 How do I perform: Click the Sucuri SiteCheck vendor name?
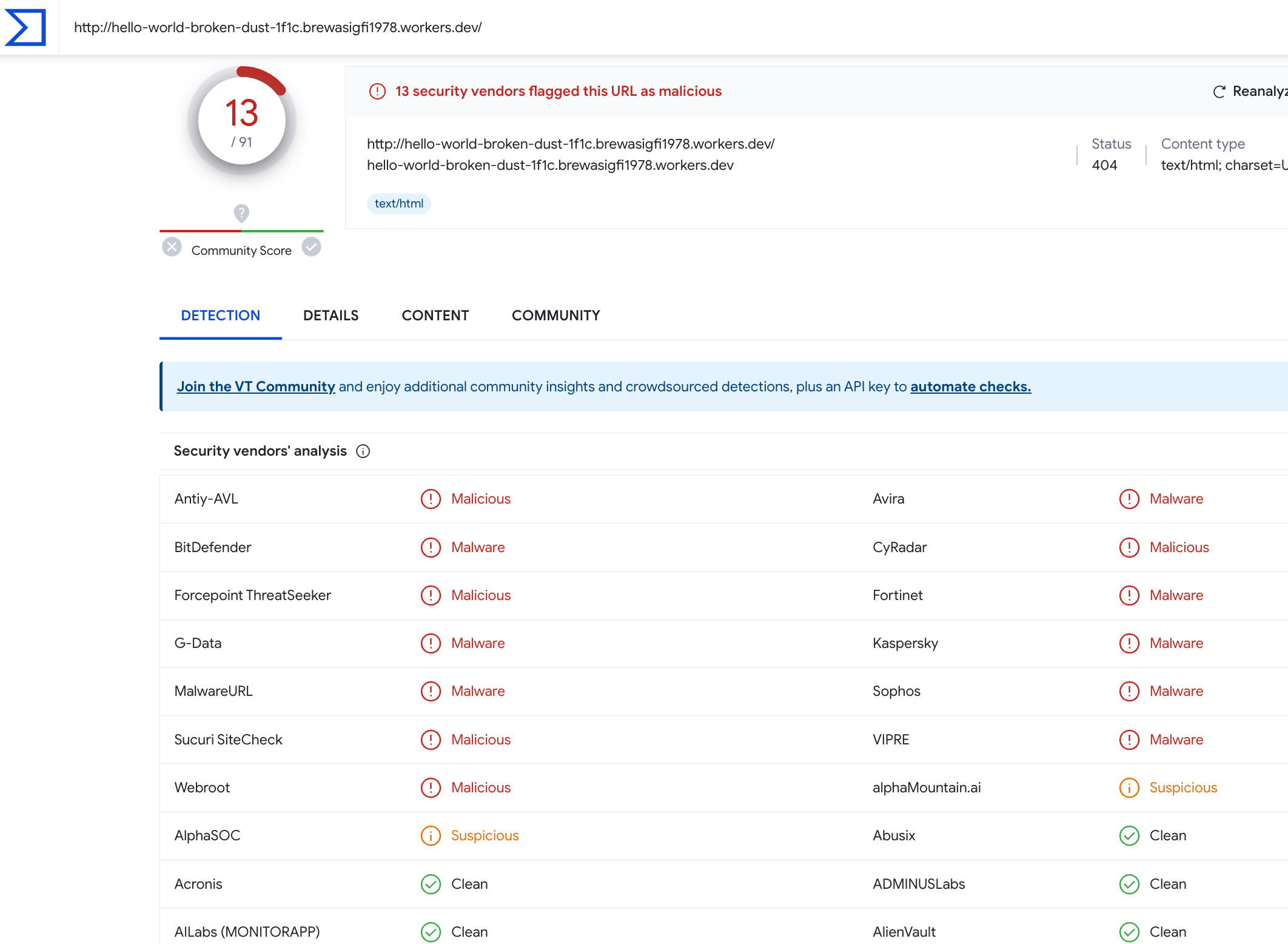[x=228, y=740]
